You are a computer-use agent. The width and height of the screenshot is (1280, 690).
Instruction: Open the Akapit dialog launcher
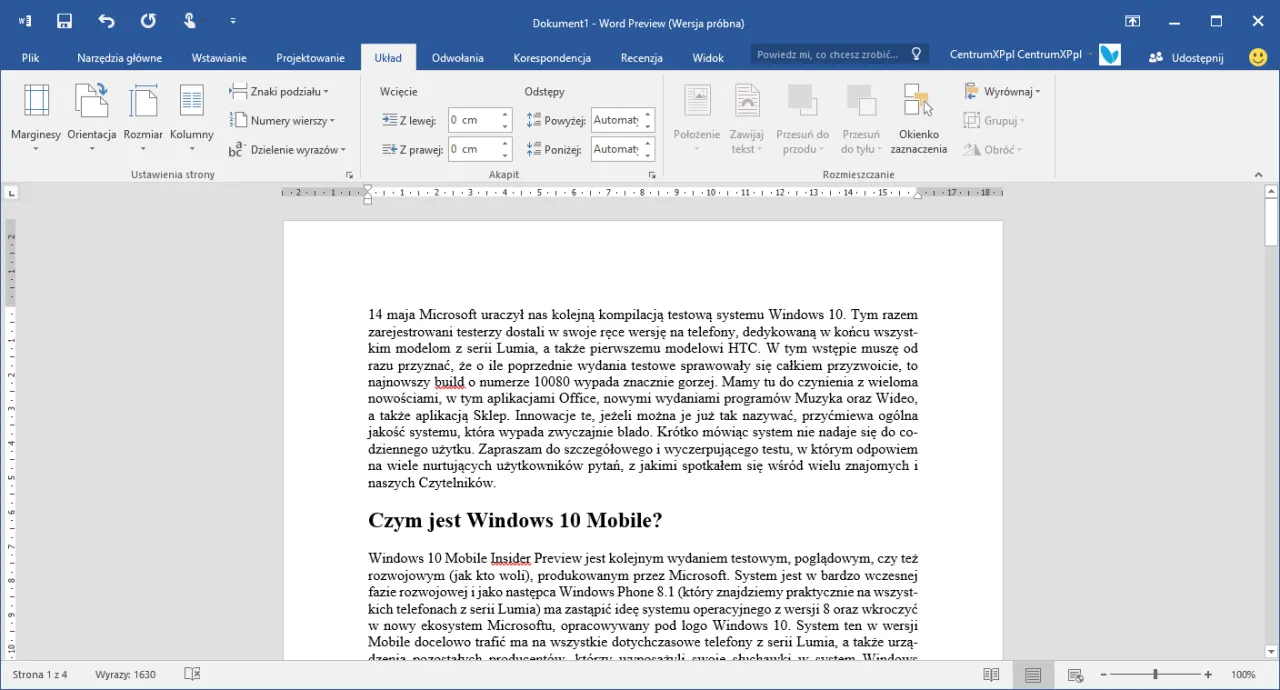point(652,175)
